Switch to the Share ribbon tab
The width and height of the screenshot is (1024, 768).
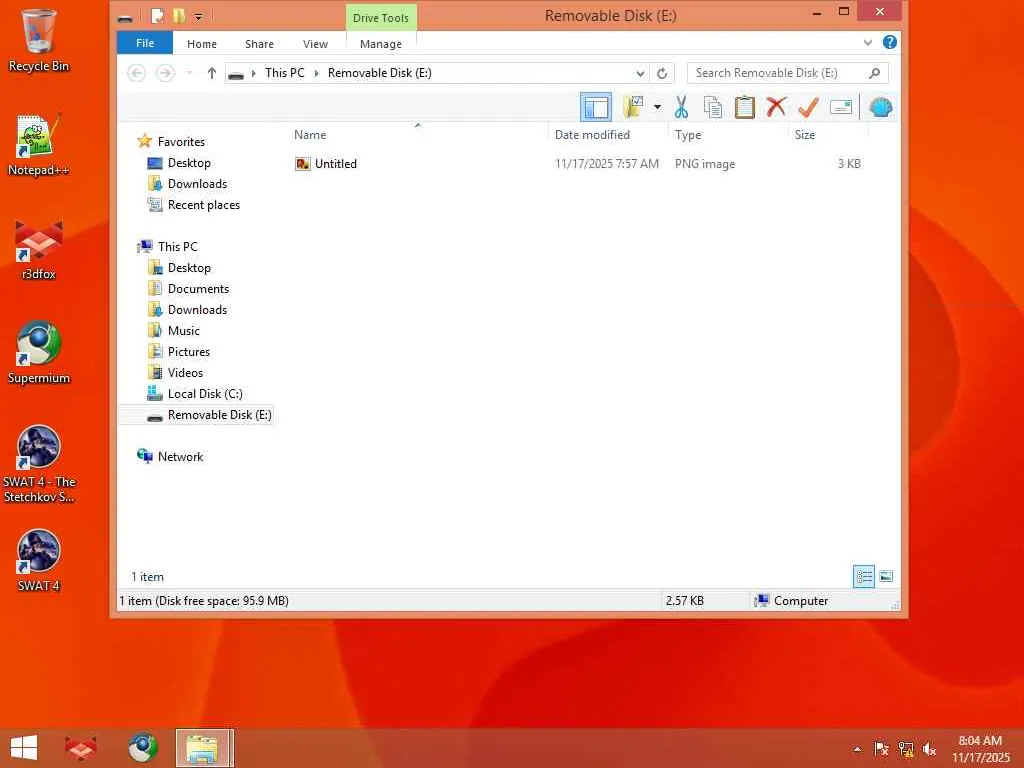[x=259, y=44]
